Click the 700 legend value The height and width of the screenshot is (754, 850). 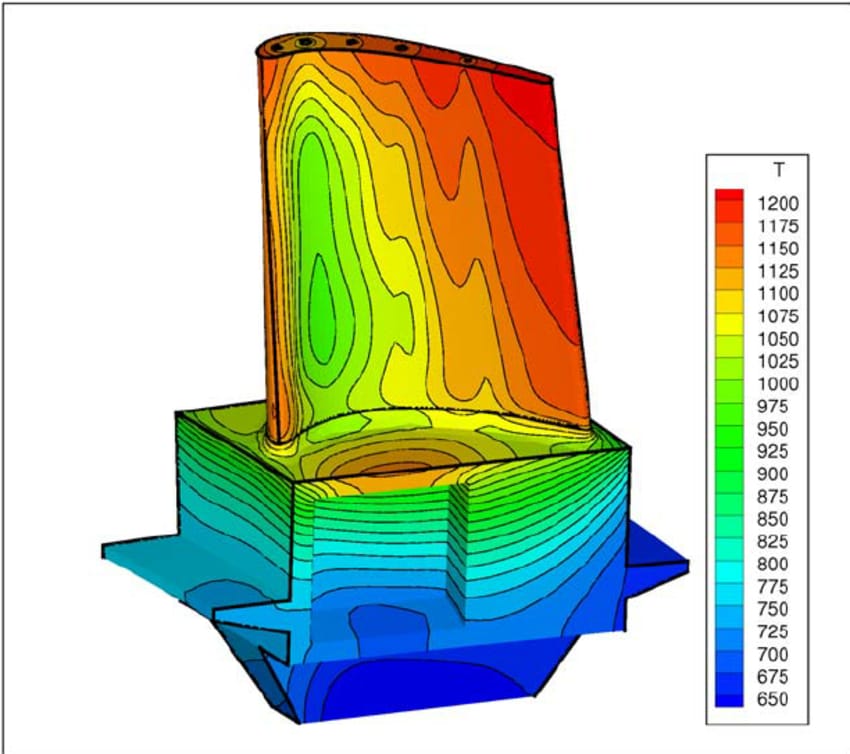(x=772, y=654)
